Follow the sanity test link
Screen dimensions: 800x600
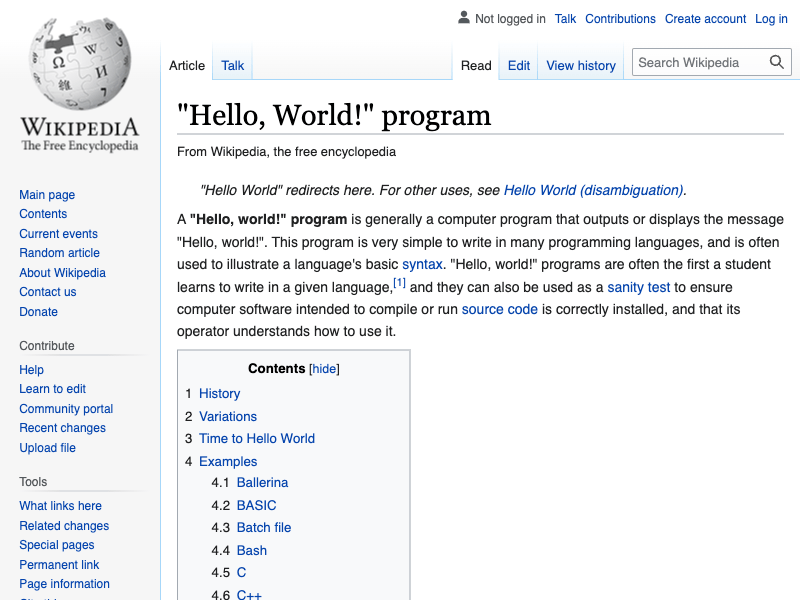pos(638,287)
